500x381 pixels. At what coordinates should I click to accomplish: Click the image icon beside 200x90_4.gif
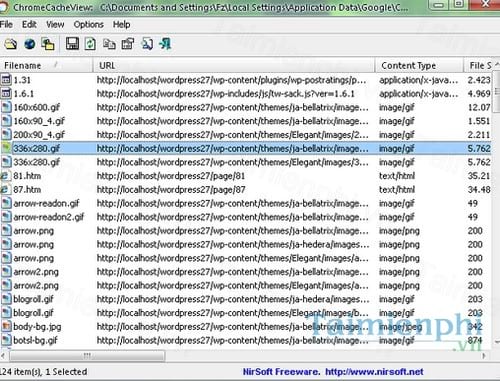[6, 135]
